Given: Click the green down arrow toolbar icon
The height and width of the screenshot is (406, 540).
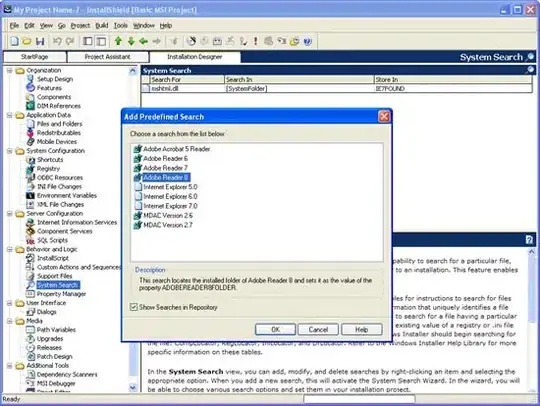Looking at the screenshot, I should tap(131, 41).
